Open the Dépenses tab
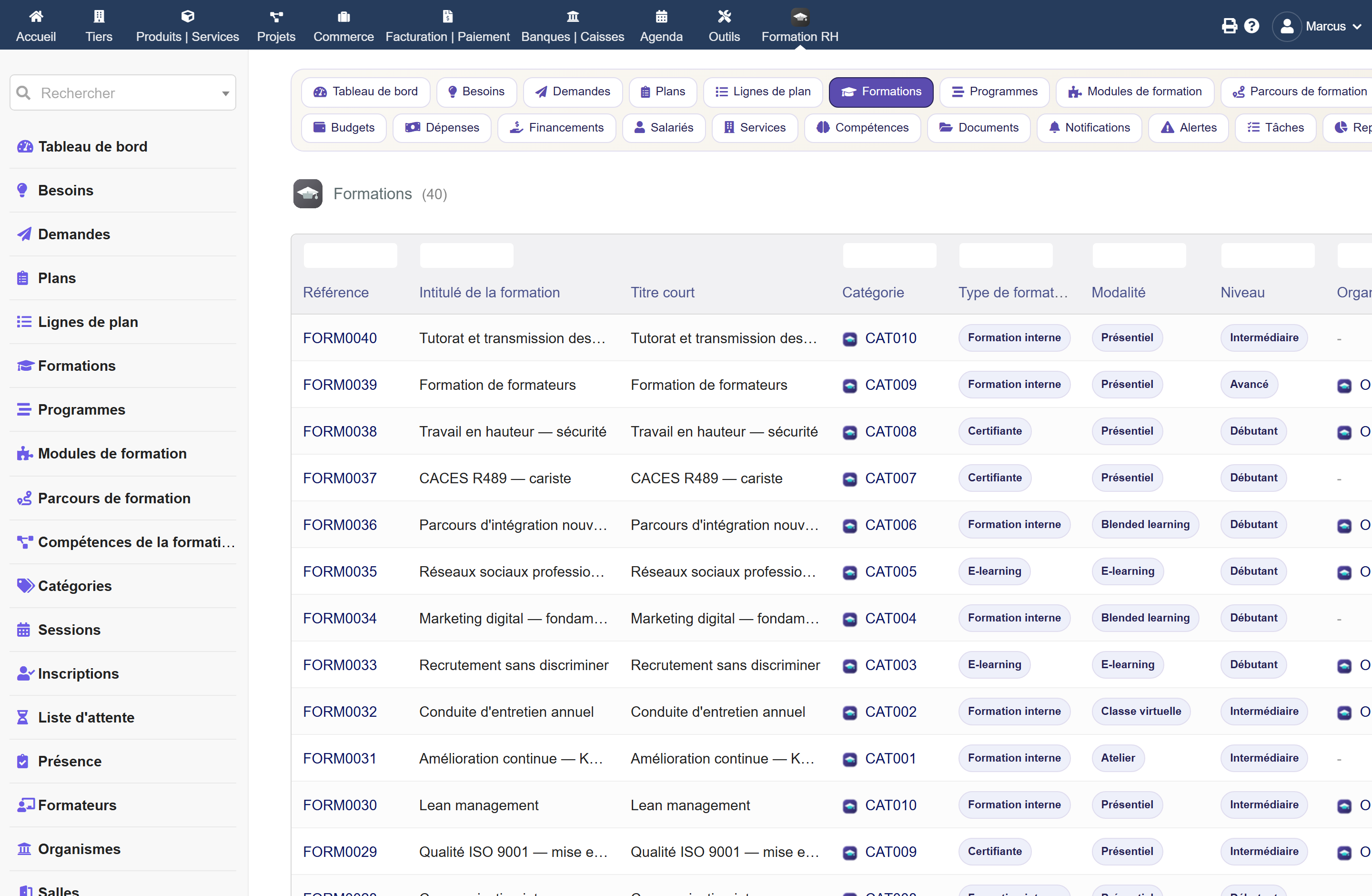Screen dimensions: 1372x896 [x=442, y=127]
